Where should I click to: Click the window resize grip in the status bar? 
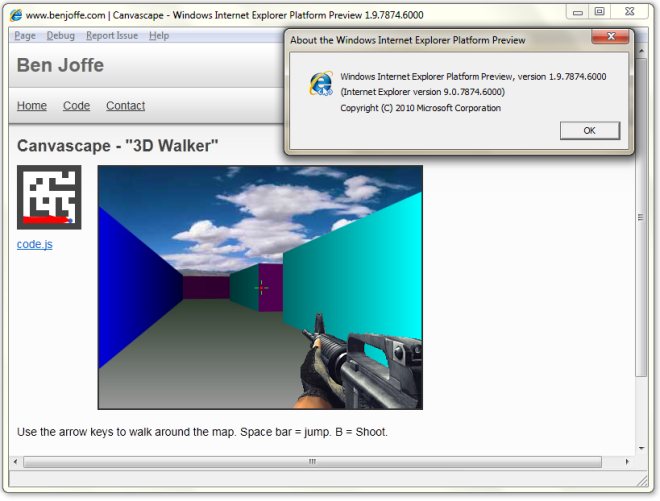[643, 480]
